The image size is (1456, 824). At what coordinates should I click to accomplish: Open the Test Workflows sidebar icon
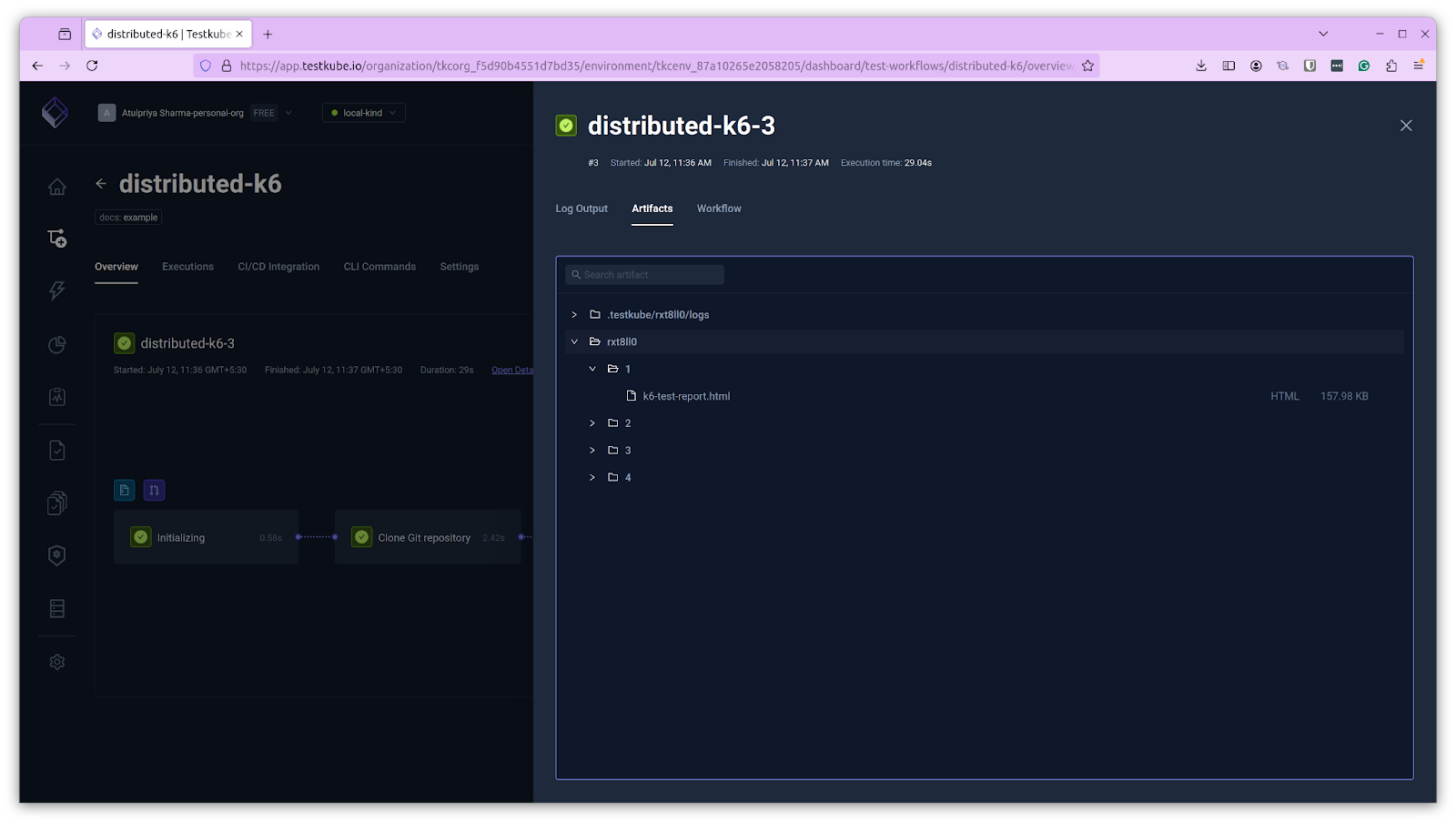[57, 239]
